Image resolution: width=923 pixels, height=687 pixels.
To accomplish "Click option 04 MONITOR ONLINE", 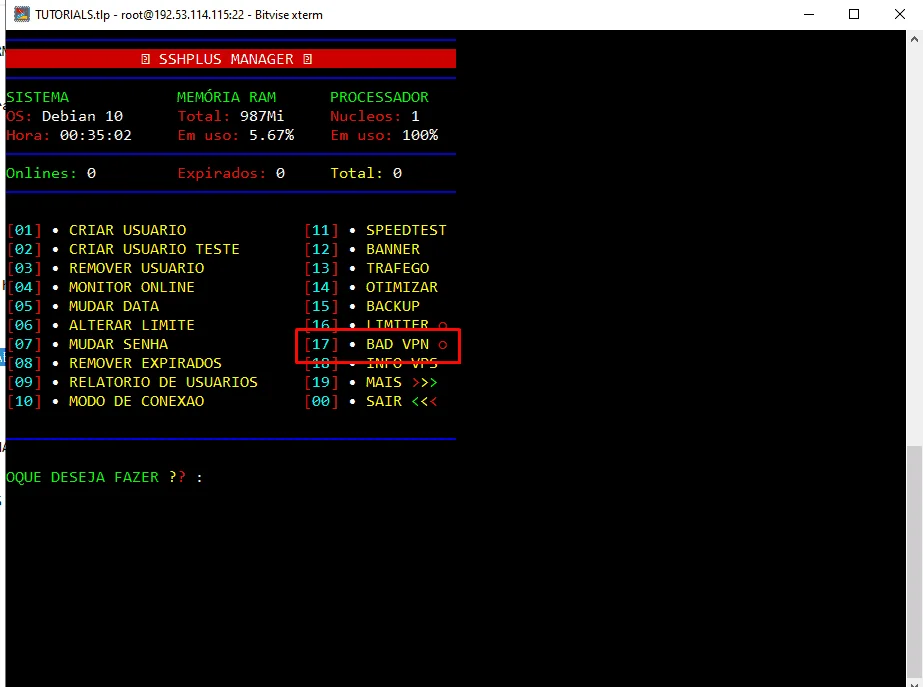I will 101,287.
